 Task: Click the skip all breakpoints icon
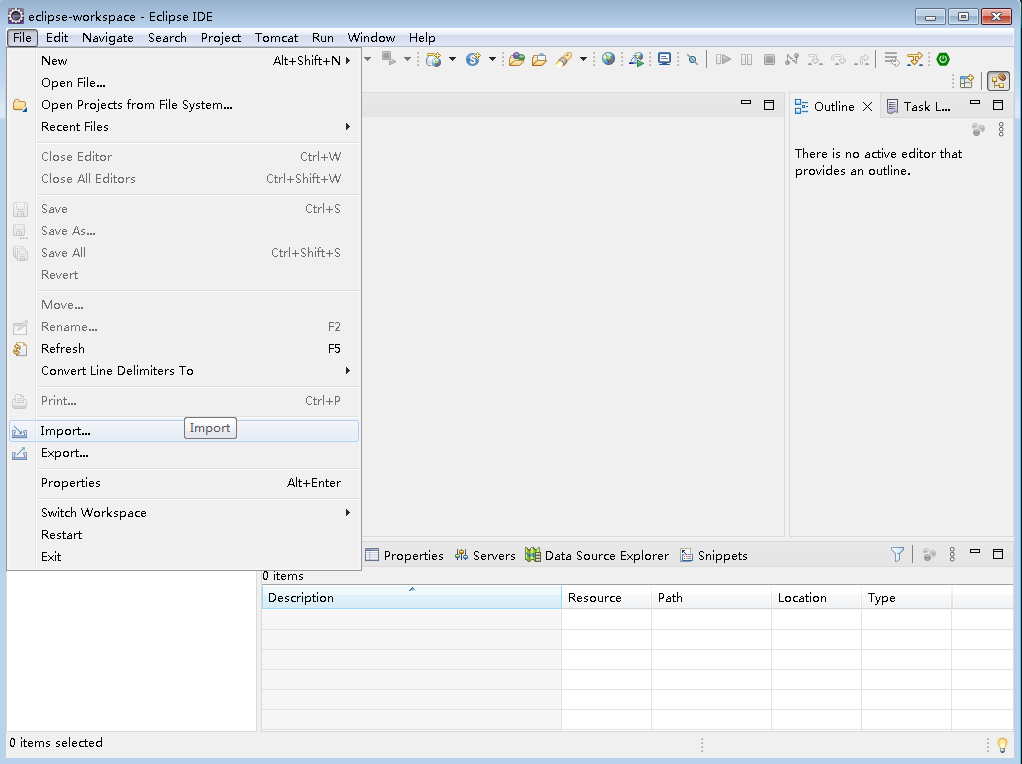click(693, 60)
